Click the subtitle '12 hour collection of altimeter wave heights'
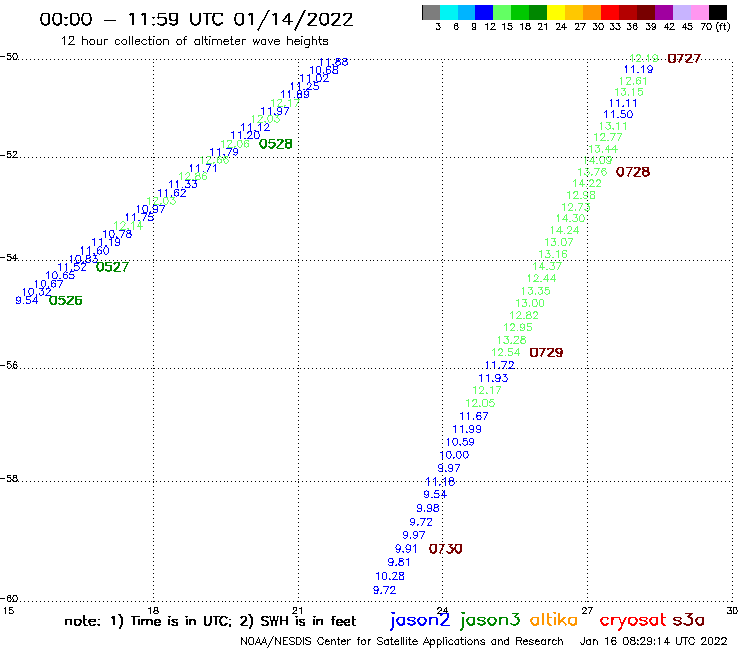Screen dimensions: 740x650 pyautogui.click(x=194, y=41)
